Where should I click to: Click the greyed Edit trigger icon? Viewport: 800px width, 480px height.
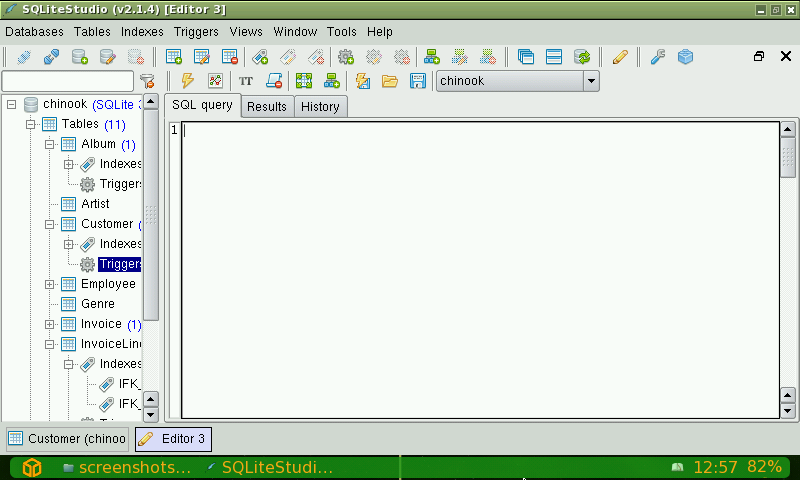[x=374, y=57]
